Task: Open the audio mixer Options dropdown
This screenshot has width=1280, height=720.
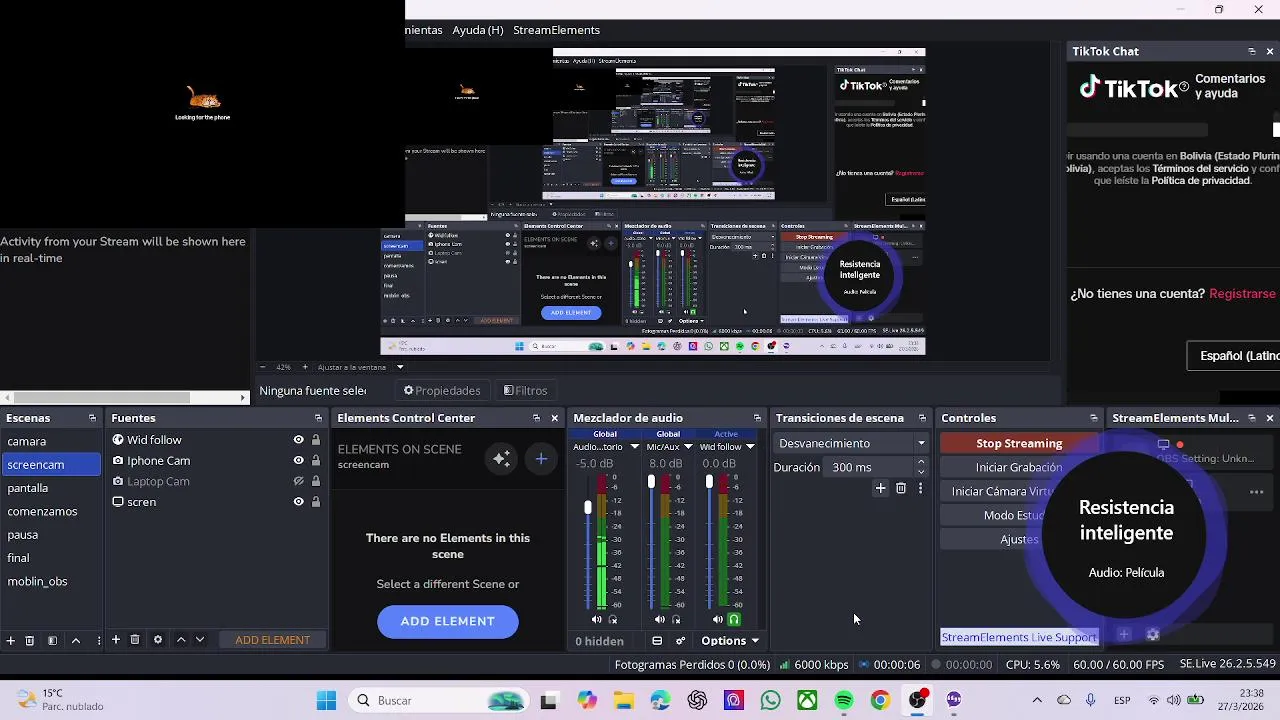Action: point(730,641)
